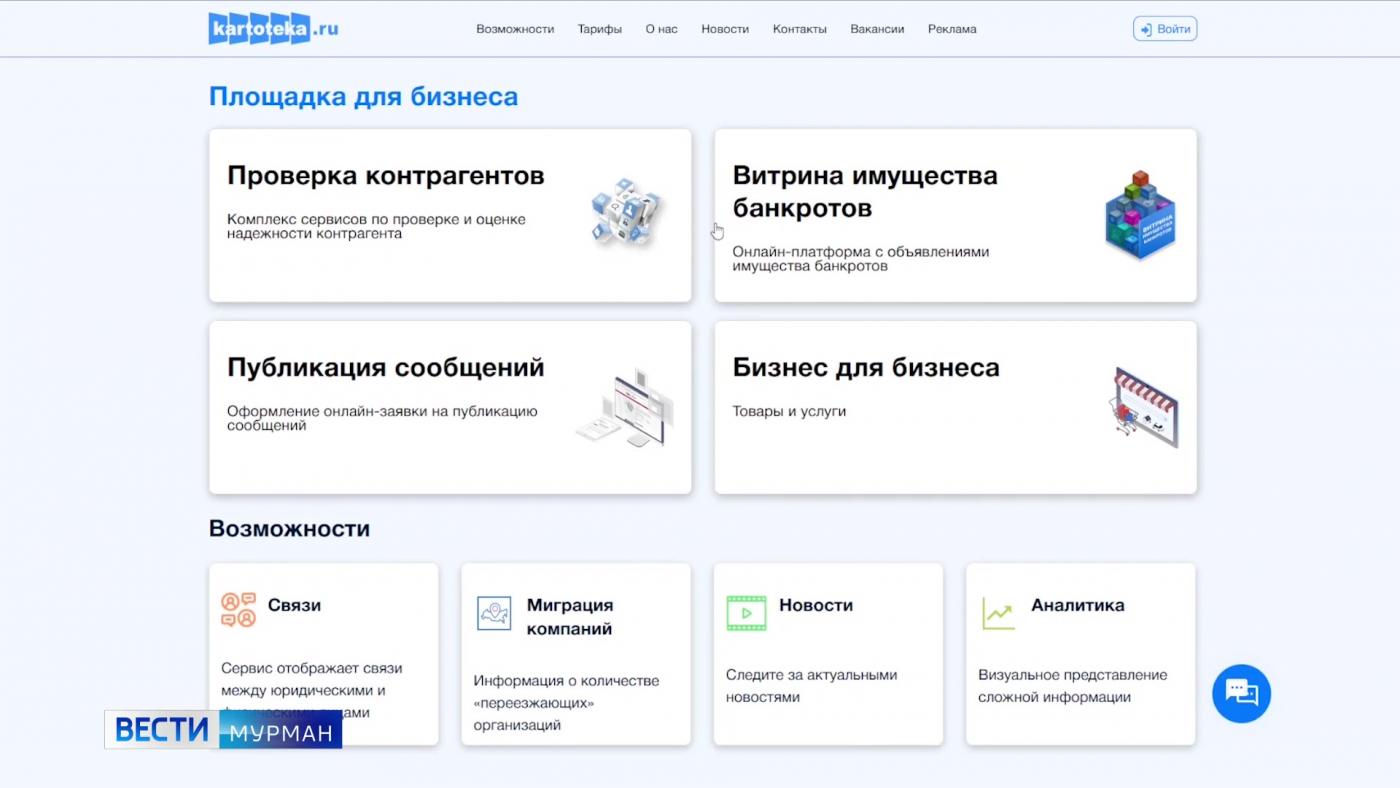Click 'Информация о количестве «переезжающих» организаций' text
The width and height of the screenshot is (1400, 788).
(x=566, y=703)
